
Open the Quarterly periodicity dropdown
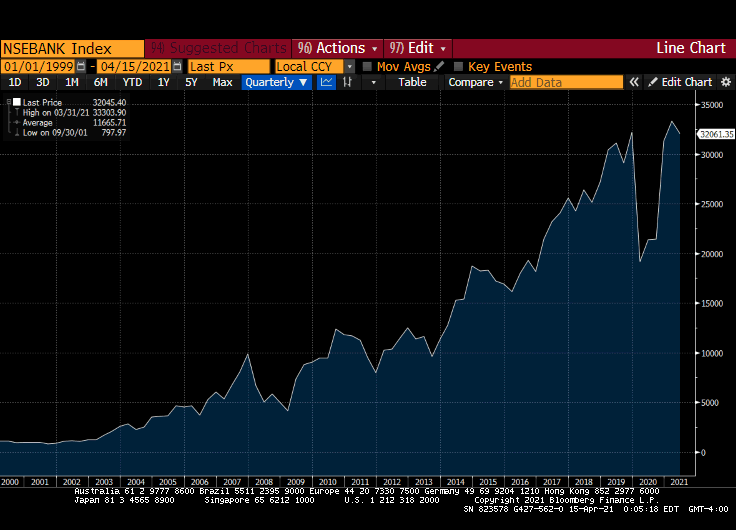(276, 82)
